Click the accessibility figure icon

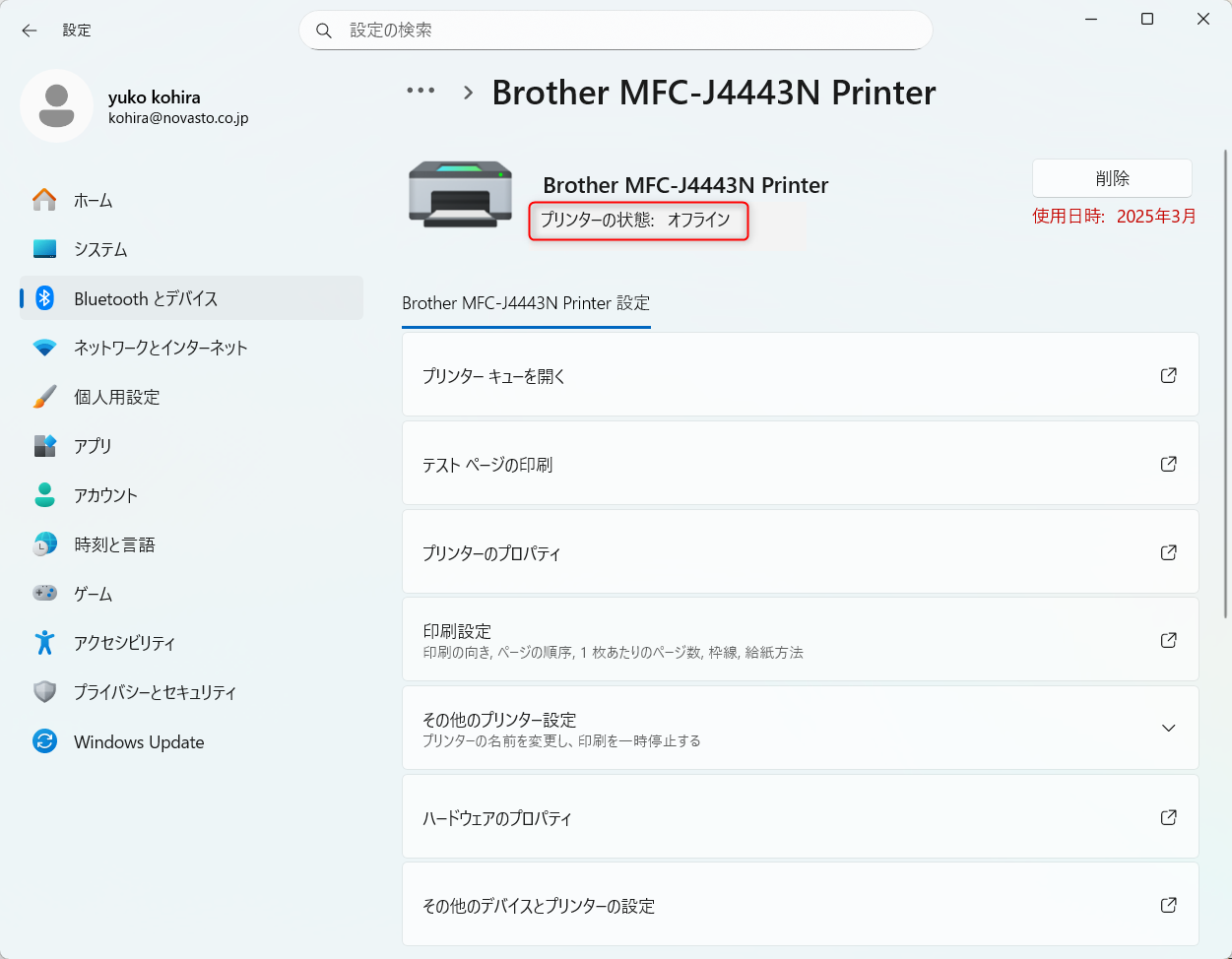click(x=44, y=643)
